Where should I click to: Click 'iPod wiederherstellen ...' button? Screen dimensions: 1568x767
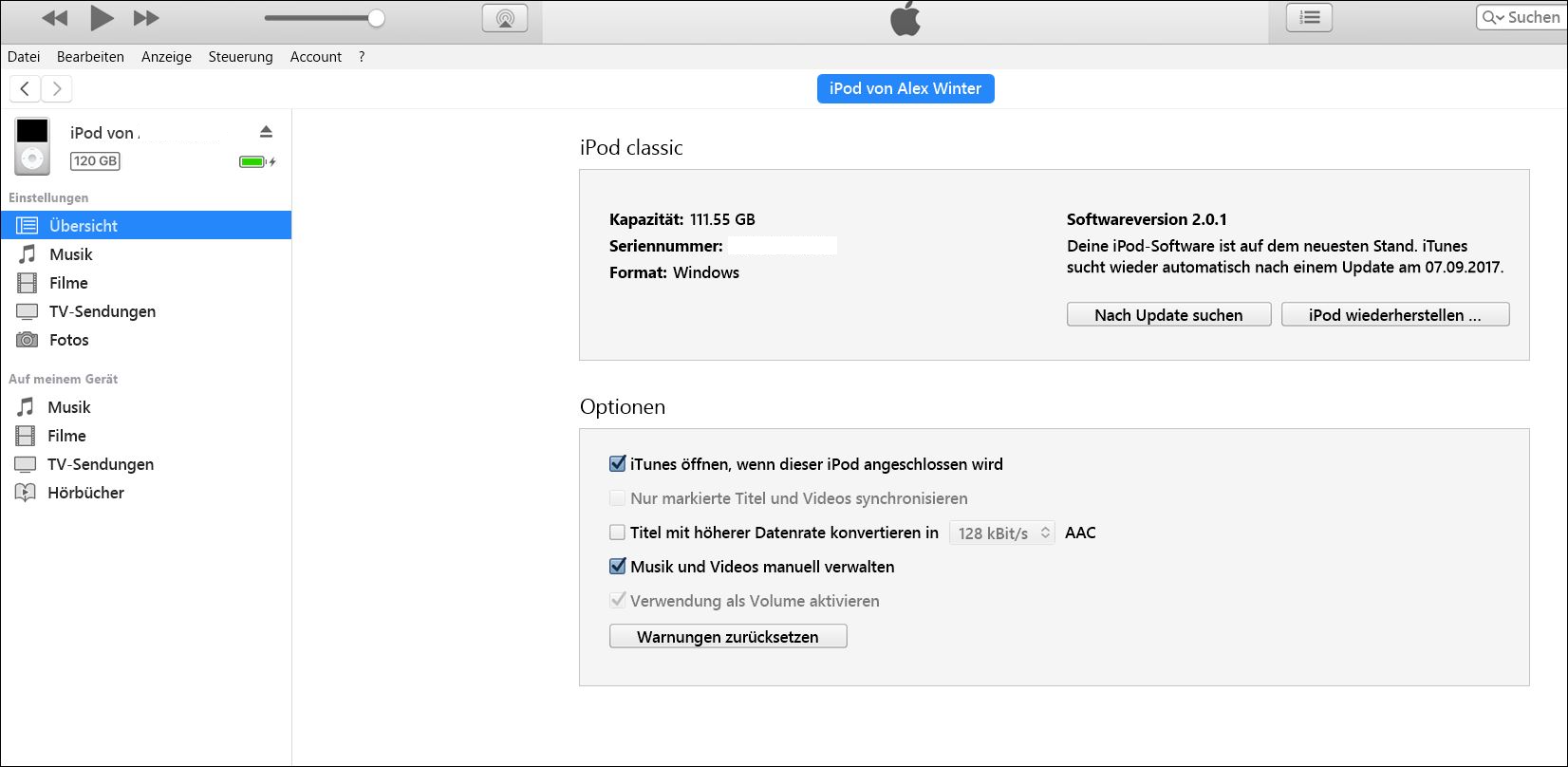pyautogui.click(x=1394, y=315)
